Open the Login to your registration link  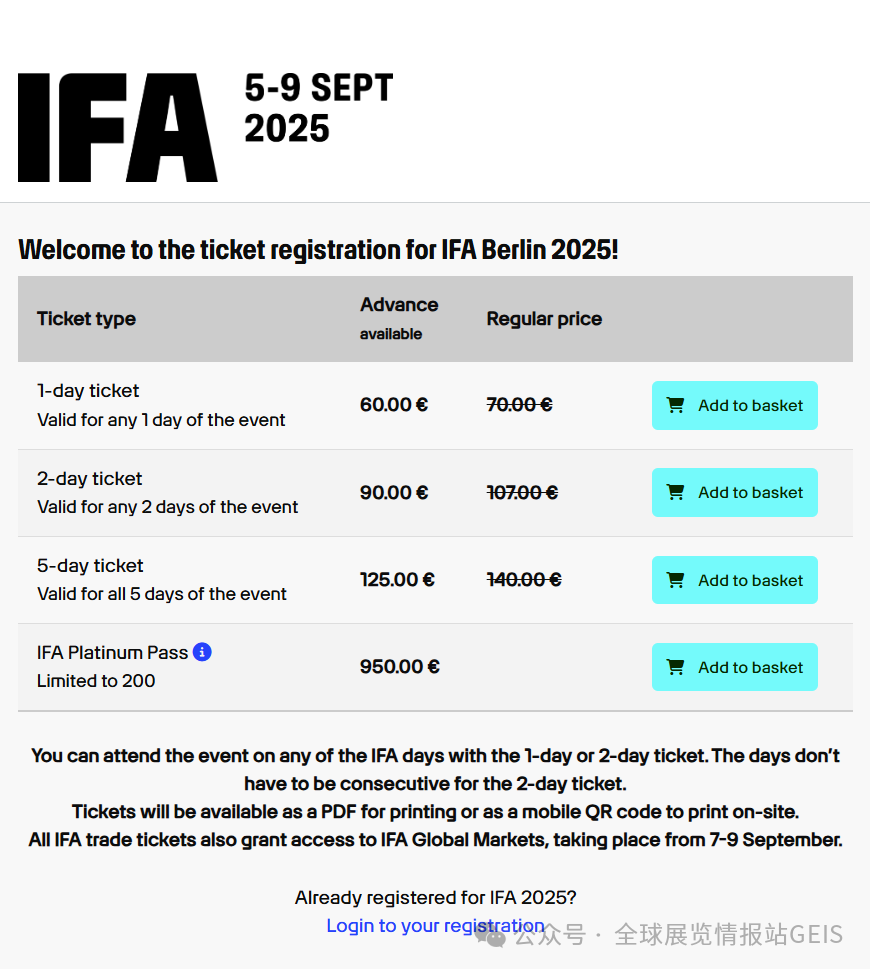click(x=435, y=926)
